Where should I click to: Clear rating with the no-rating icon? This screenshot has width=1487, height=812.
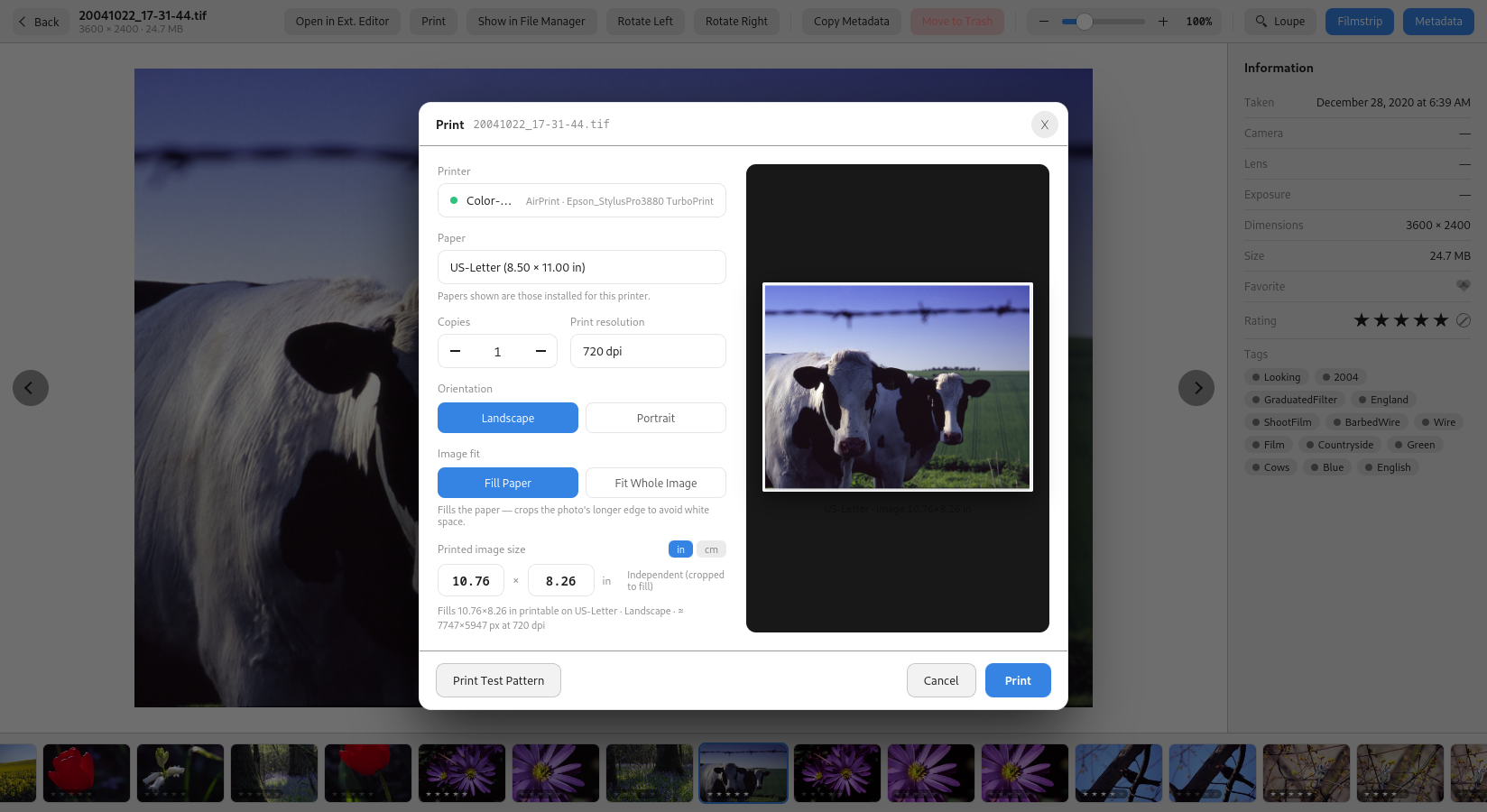(x=1464, y=320)
